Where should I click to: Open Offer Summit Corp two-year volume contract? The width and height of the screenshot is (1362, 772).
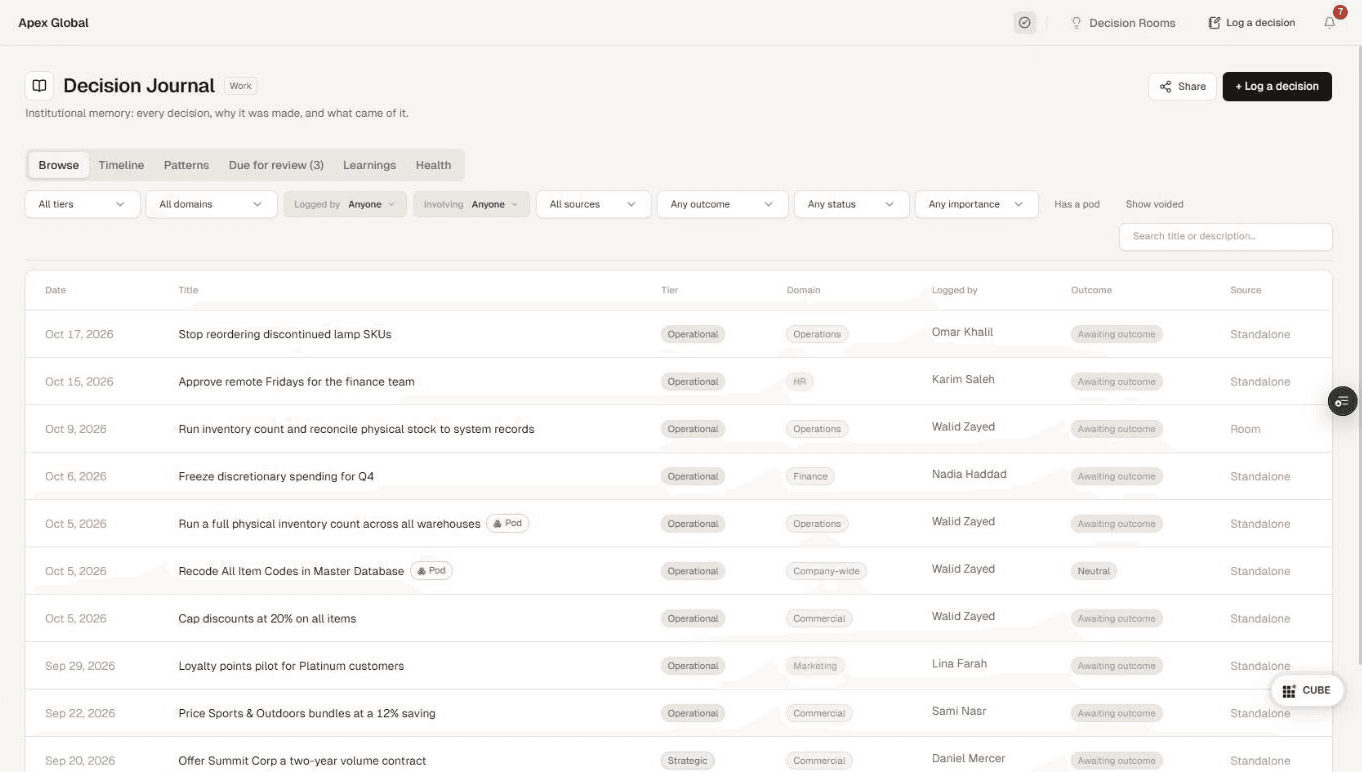[302, 761]
